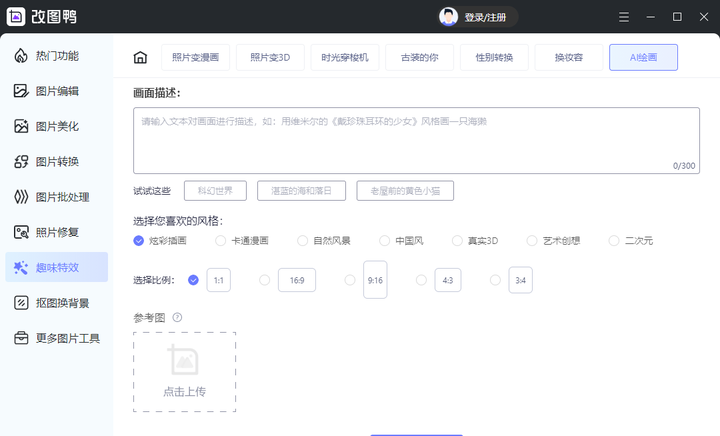Select the 中国风 style radio
This screenshot has height=436, width=720.
click(384, 240)
